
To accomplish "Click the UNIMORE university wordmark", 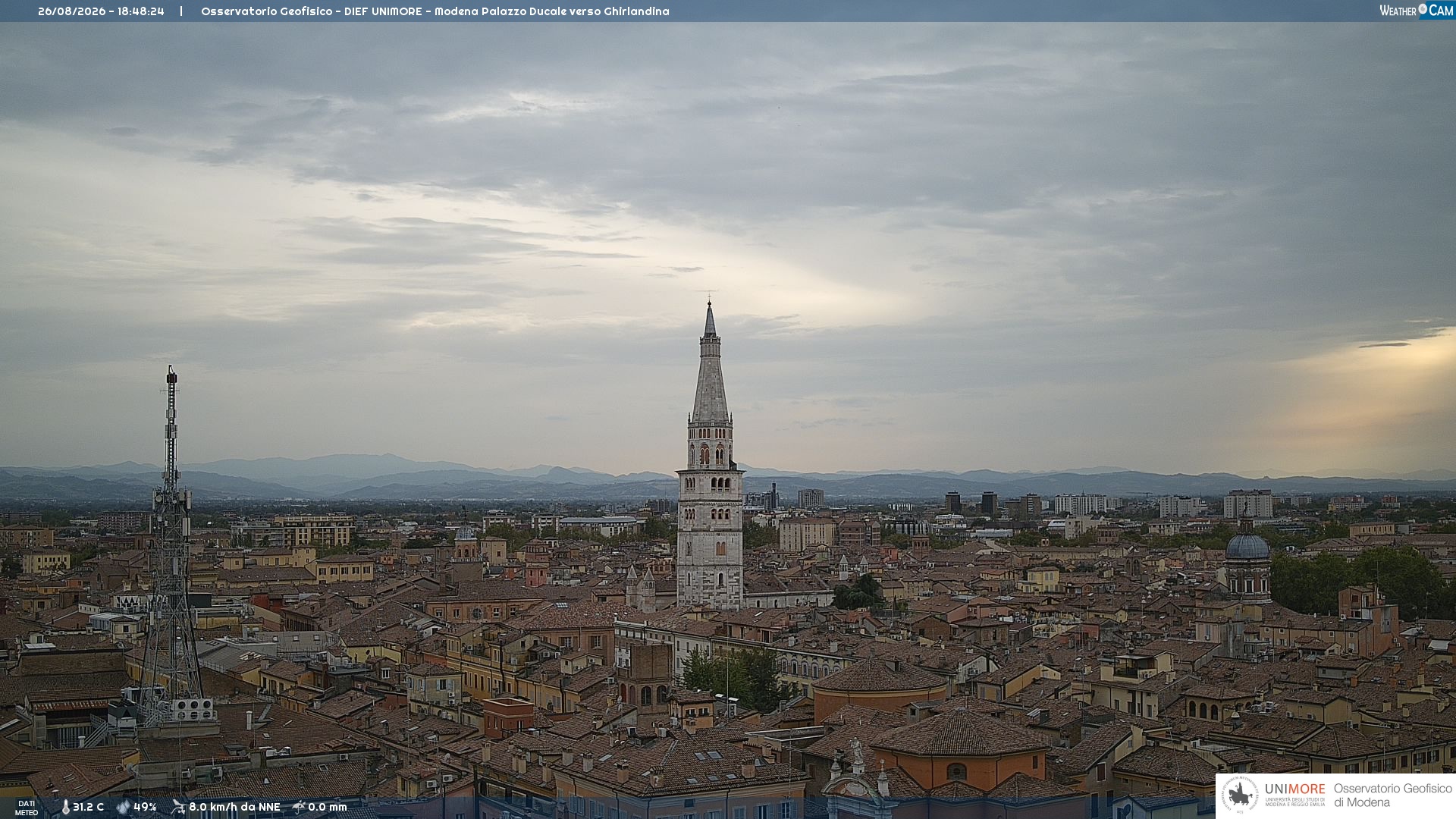I will pyautogui.click(x=1295, y=789).
